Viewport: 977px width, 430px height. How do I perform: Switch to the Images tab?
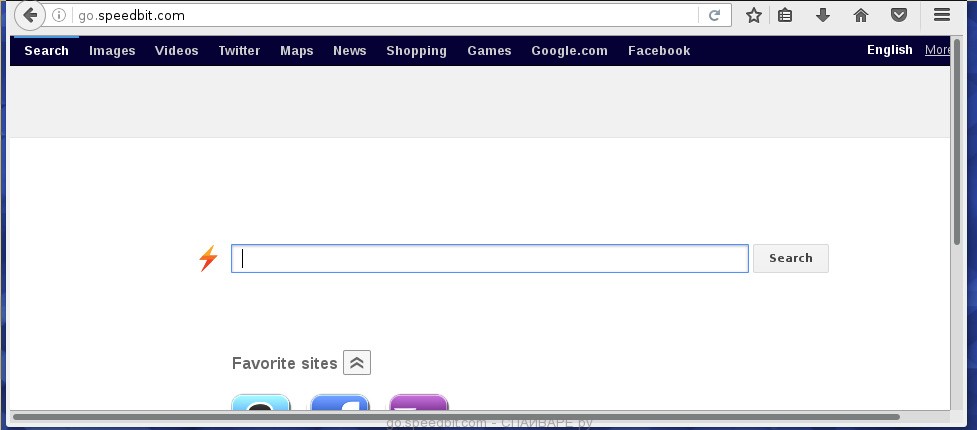pos(112,51)
